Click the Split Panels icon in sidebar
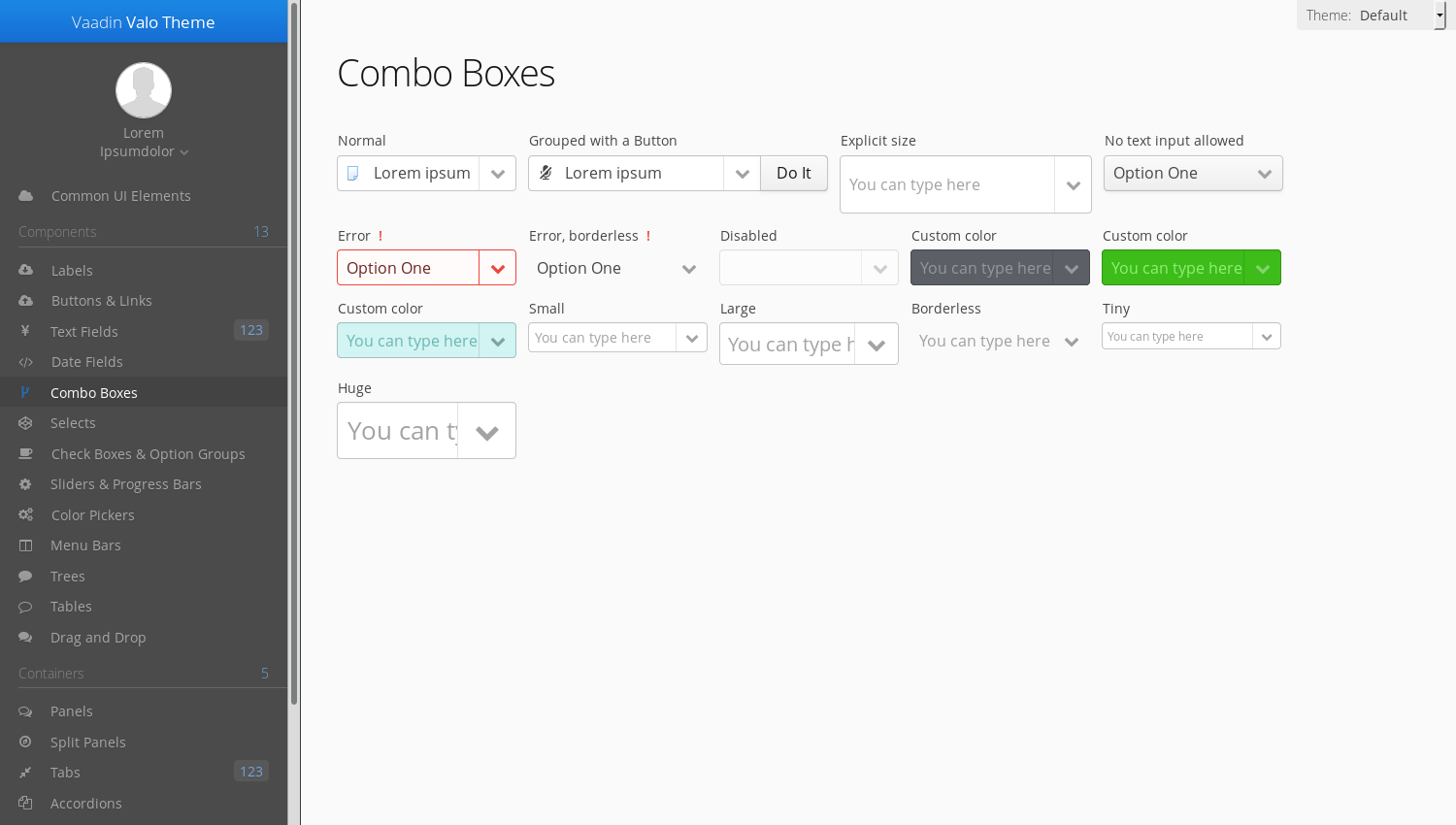This screenshot has width=1456, height=825. pyautogui.click(x=25, y=742)
